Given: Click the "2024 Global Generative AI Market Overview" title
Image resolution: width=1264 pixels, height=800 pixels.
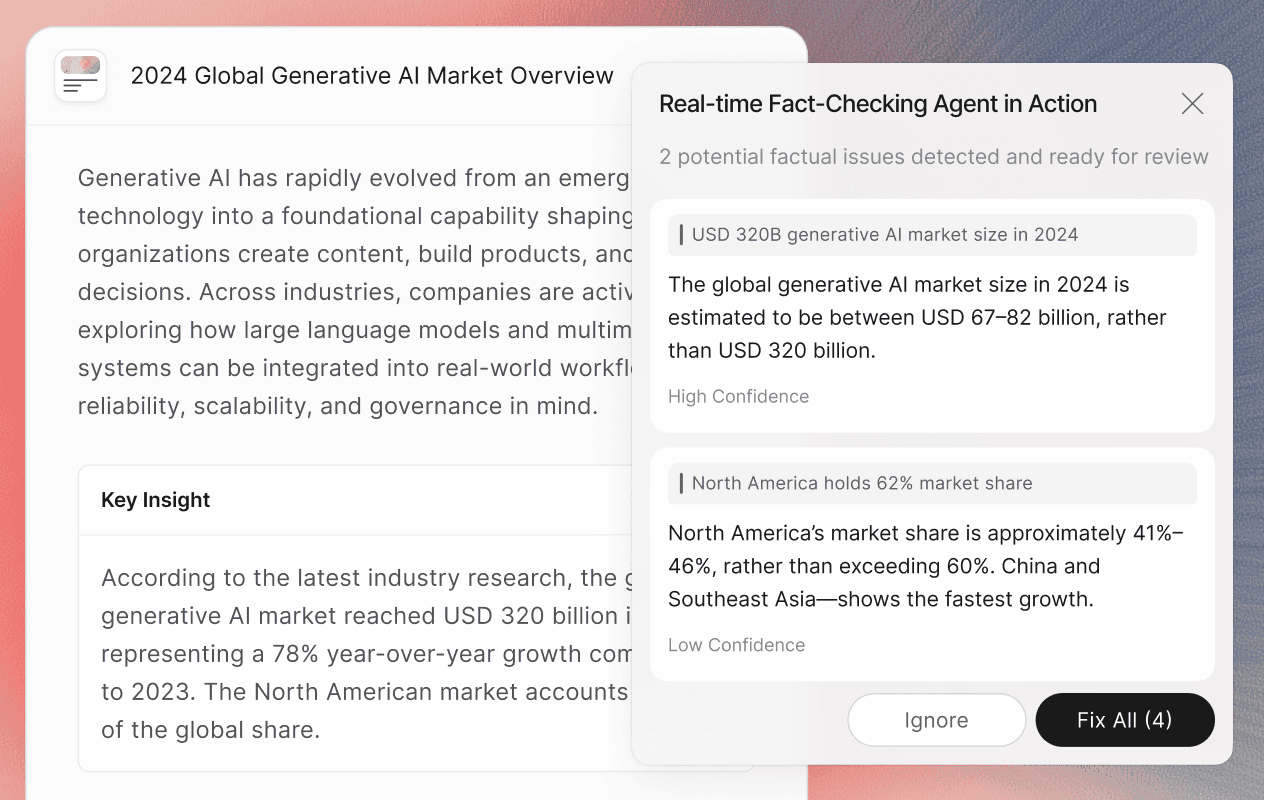Looking at the screenshot, I should point(372,76).
